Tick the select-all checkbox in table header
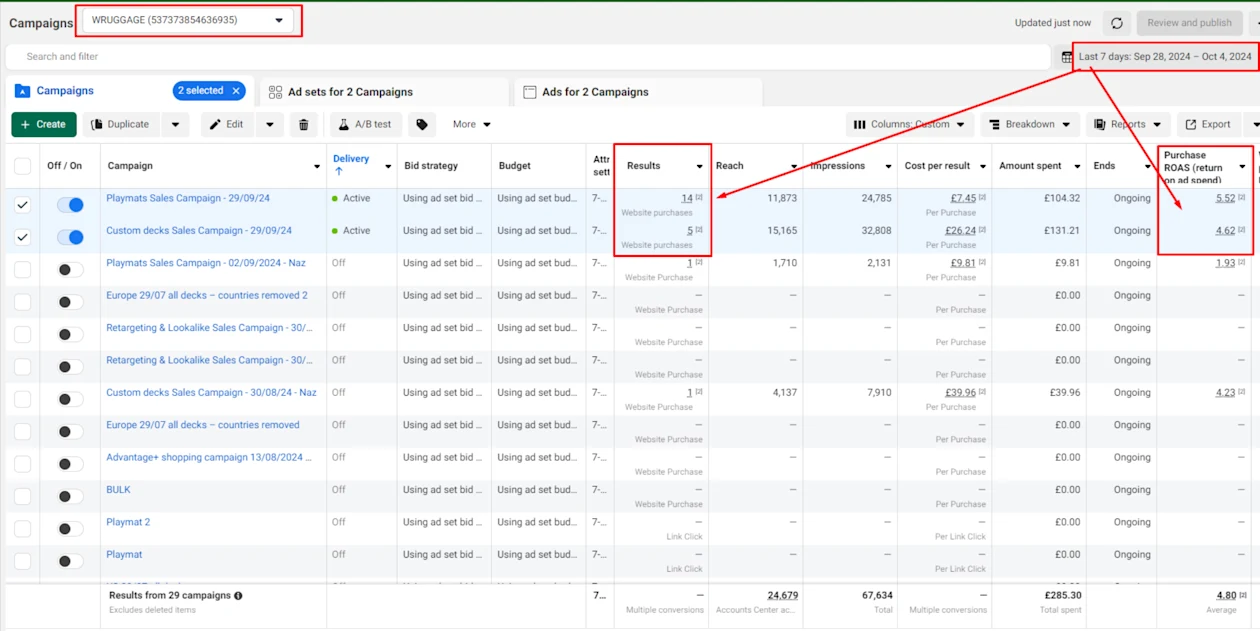The image size is (1260, 631). [x=22, y=166]
